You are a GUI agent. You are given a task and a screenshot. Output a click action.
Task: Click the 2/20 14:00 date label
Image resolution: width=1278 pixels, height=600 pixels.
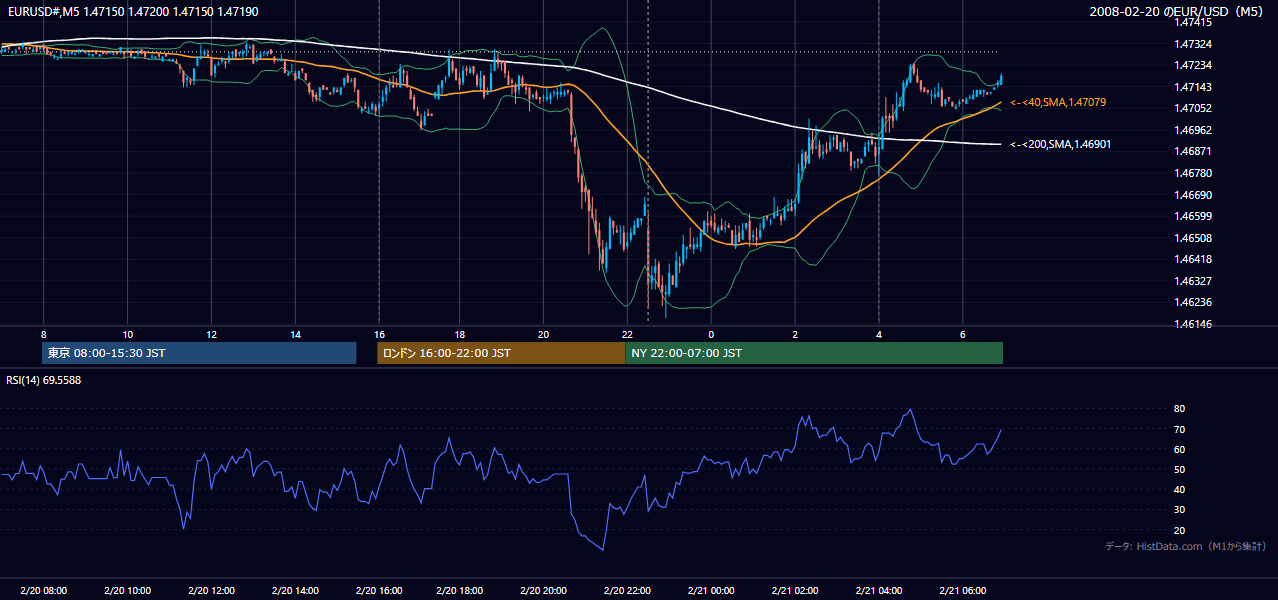[x=295, y=590]
